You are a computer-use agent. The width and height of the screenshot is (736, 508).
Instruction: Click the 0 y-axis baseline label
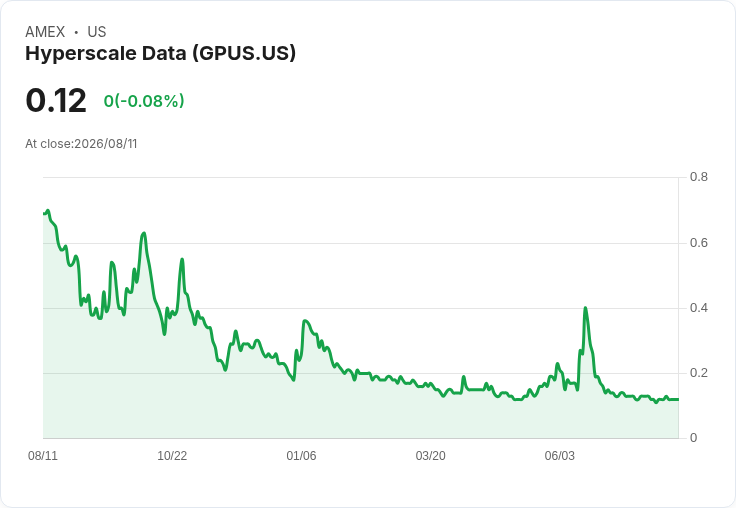pyautogui.click(x=693, y=438)
